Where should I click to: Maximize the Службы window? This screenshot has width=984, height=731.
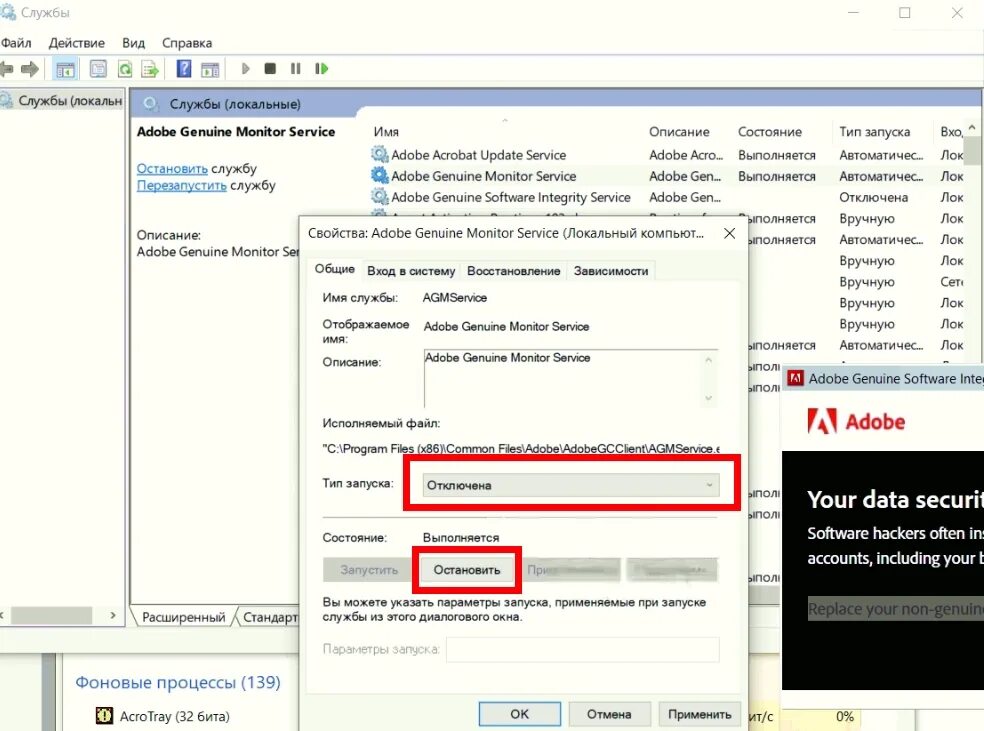pos(904,13)
